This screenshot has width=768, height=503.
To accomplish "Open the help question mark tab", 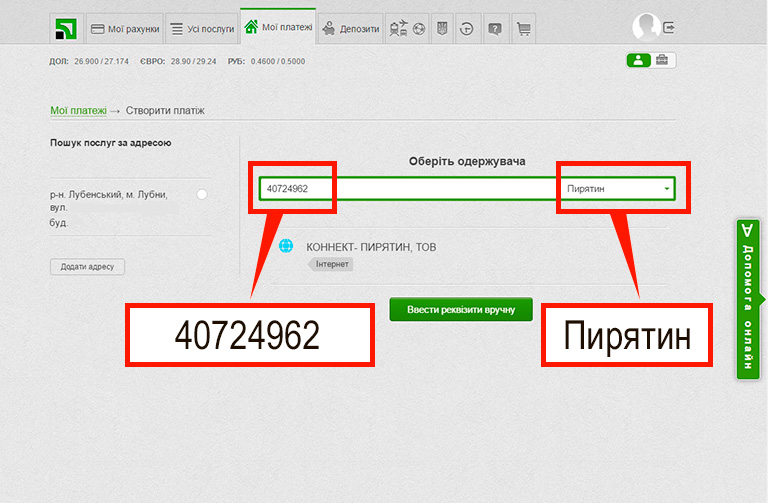I will (x=494, y=29).
